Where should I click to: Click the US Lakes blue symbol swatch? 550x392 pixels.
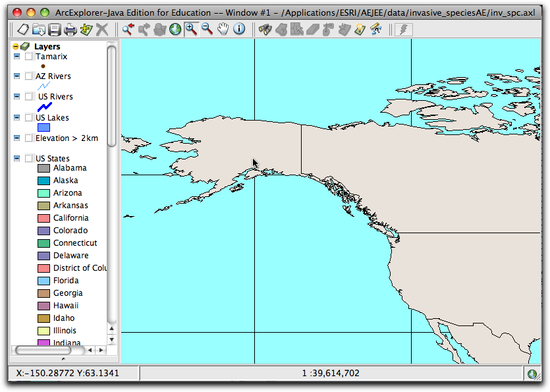(43, 128)
